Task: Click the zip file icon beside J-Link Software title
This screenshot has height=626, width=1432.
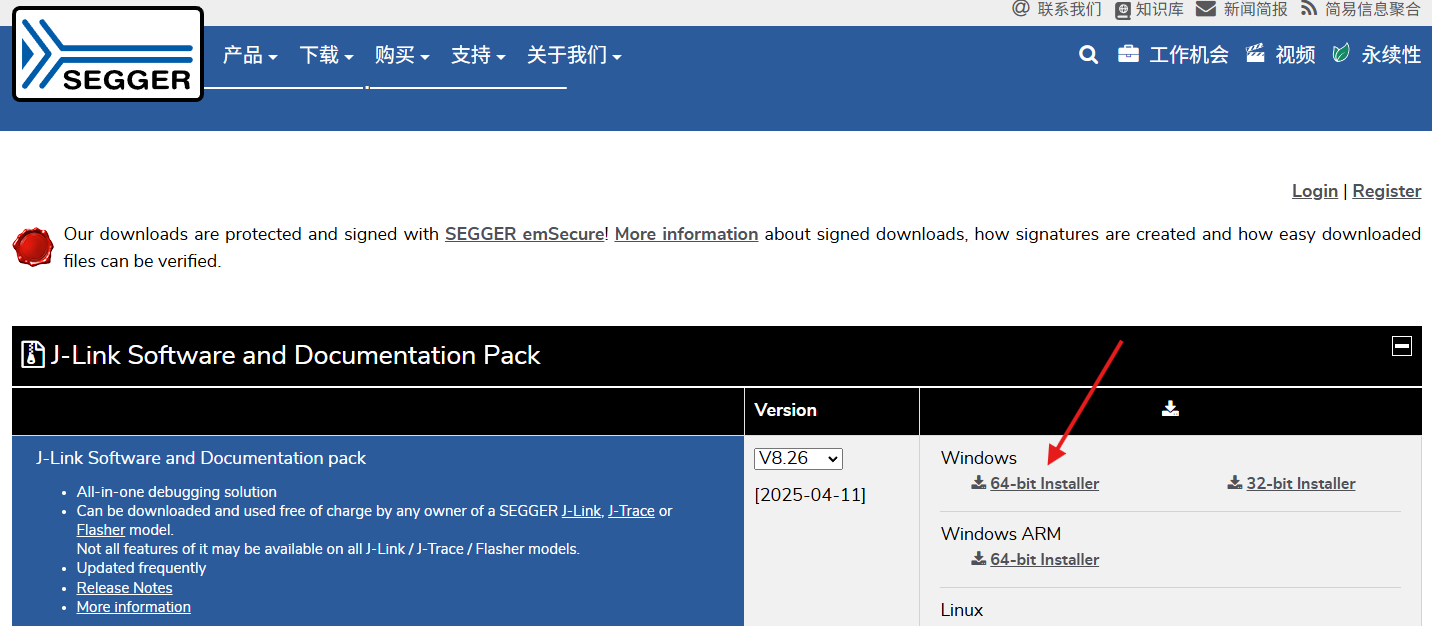Action: 33,355
